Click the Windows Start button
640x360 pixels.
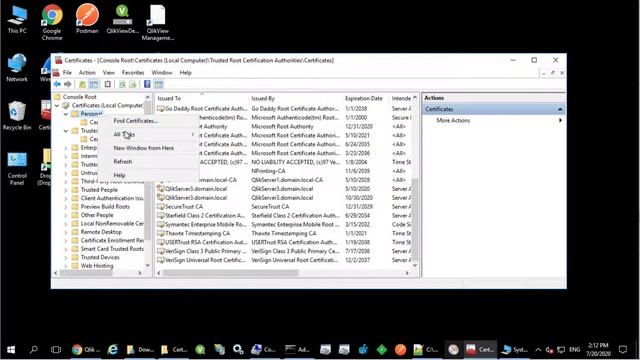point(11,349)
